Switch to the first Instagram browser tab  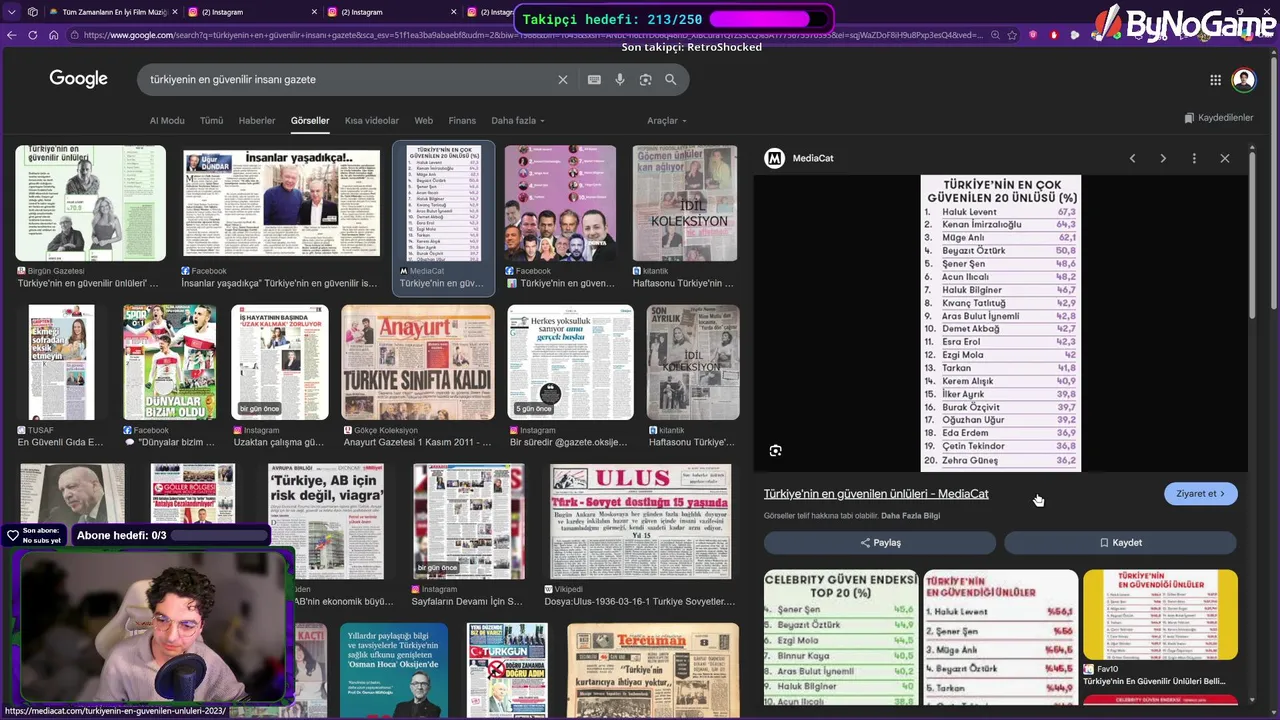(250, 12)
